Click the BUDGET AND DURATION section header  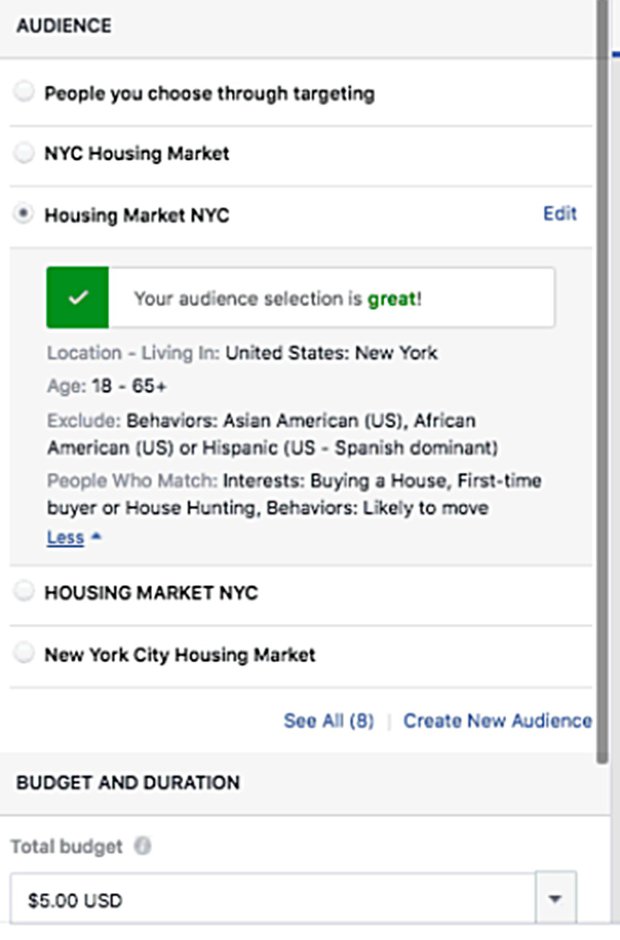(128, 782)
